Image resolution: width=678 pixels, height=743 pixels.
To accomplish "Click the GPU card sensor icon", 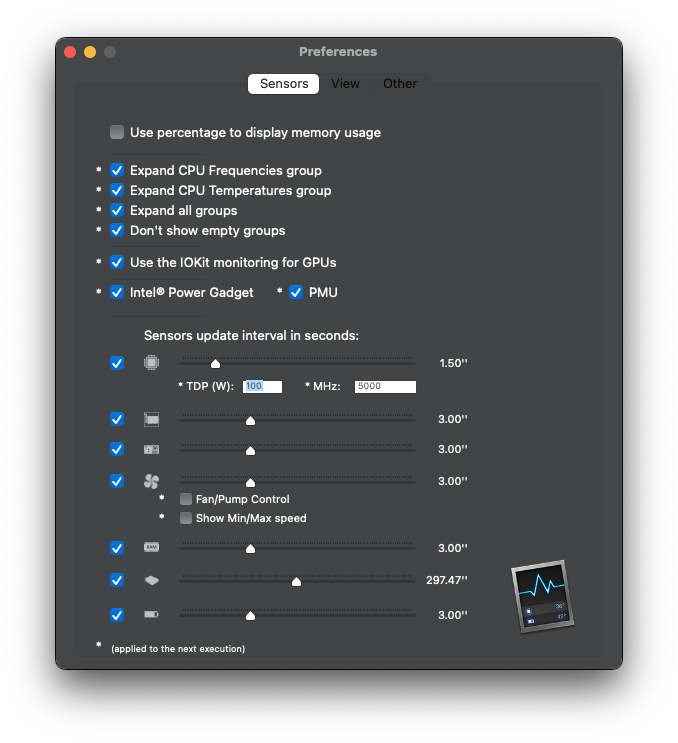I will (x=151, y=419).
